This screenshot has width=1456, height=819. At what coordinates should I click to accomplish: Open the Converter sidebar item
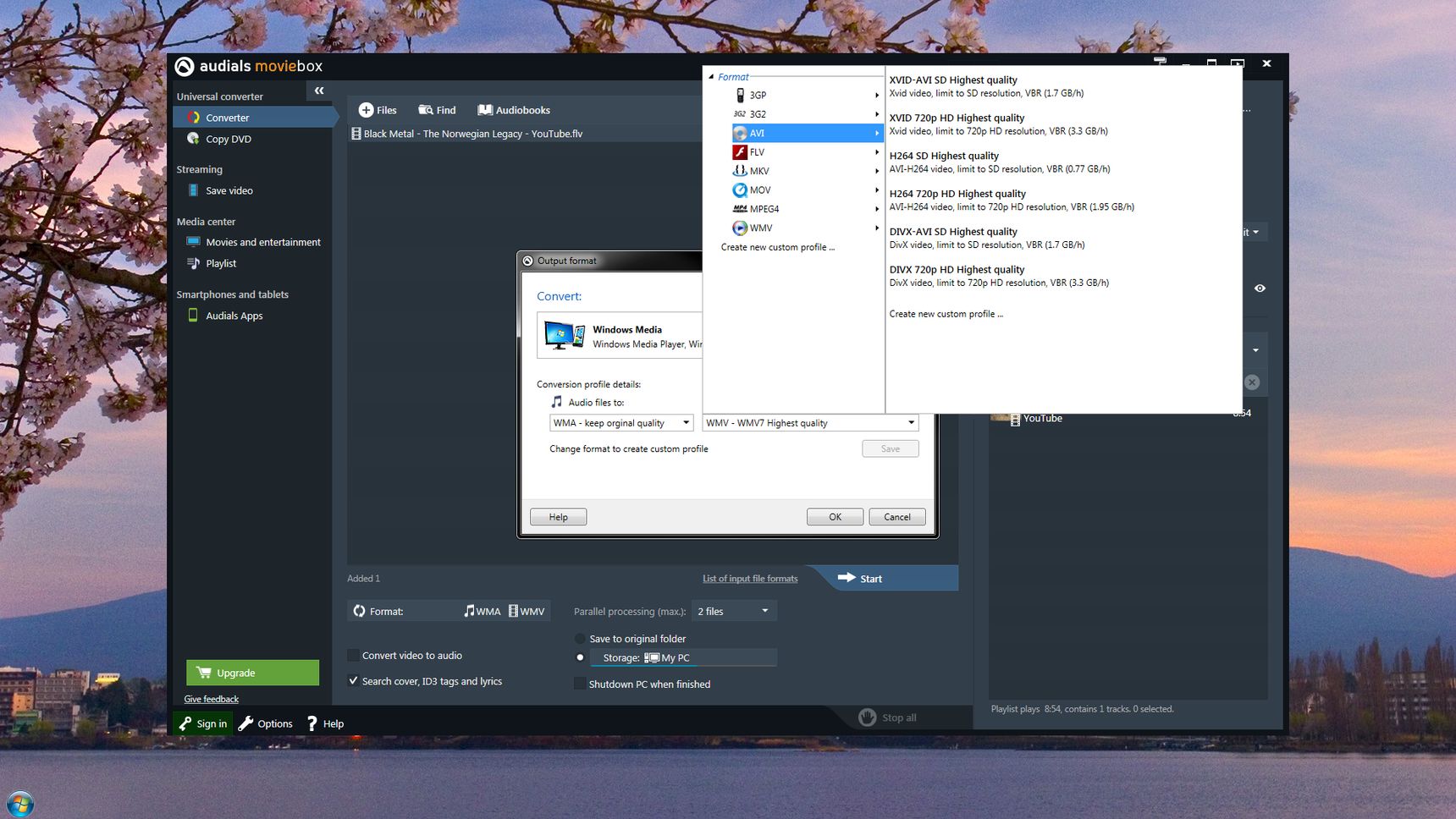click(254, 118)
